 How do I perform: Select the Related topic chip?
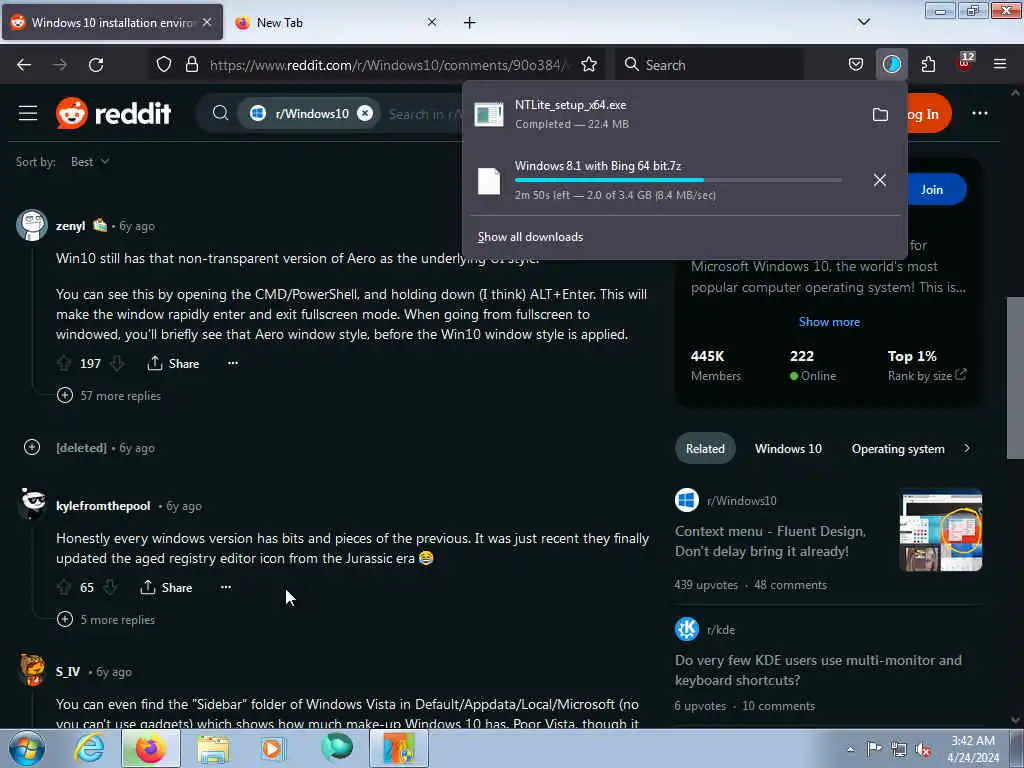[705, 449]
